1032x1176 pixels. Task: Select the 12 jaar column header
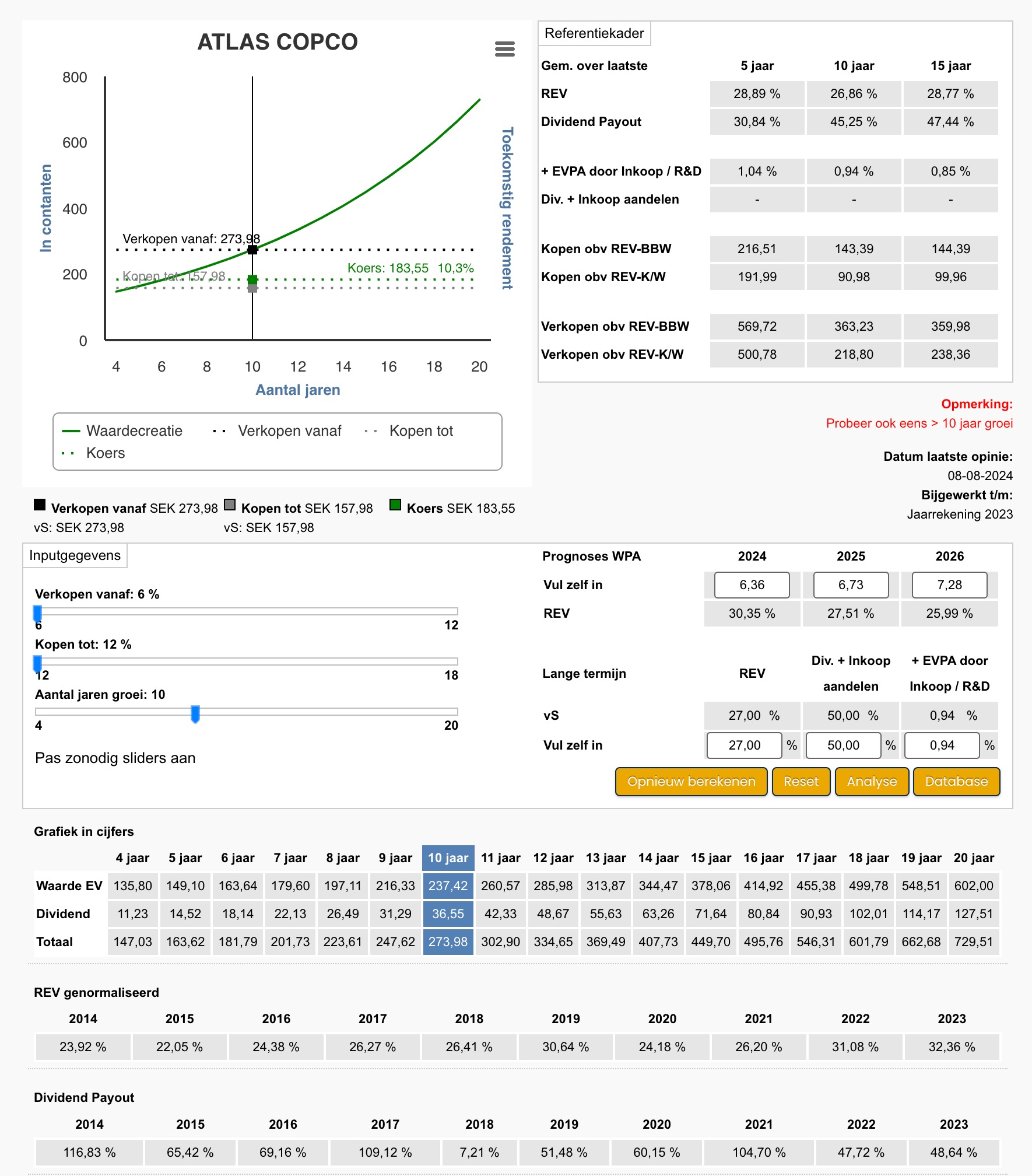point(553,858)
